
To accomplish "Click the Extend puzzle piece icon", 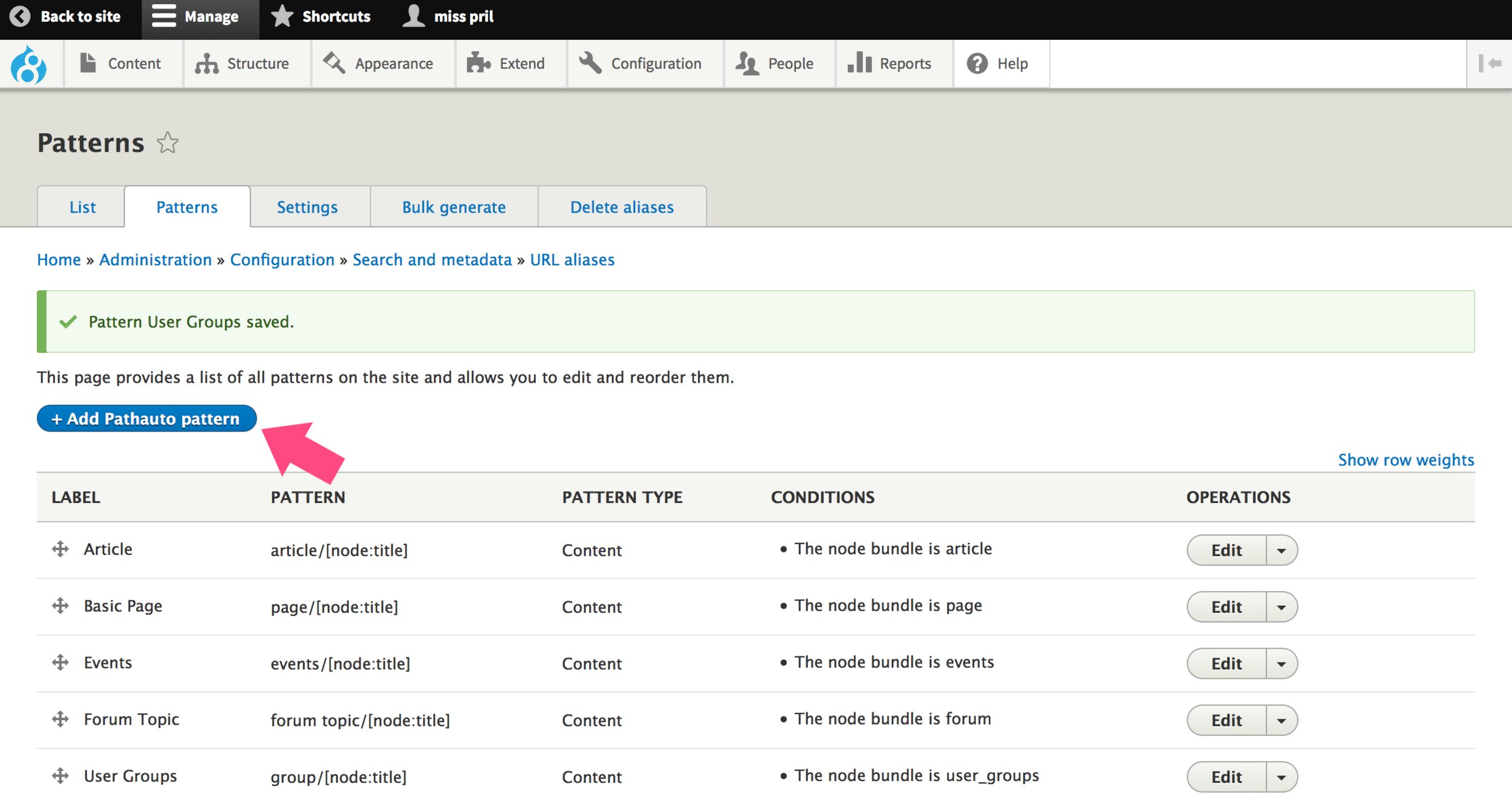I will click(478, 63).
